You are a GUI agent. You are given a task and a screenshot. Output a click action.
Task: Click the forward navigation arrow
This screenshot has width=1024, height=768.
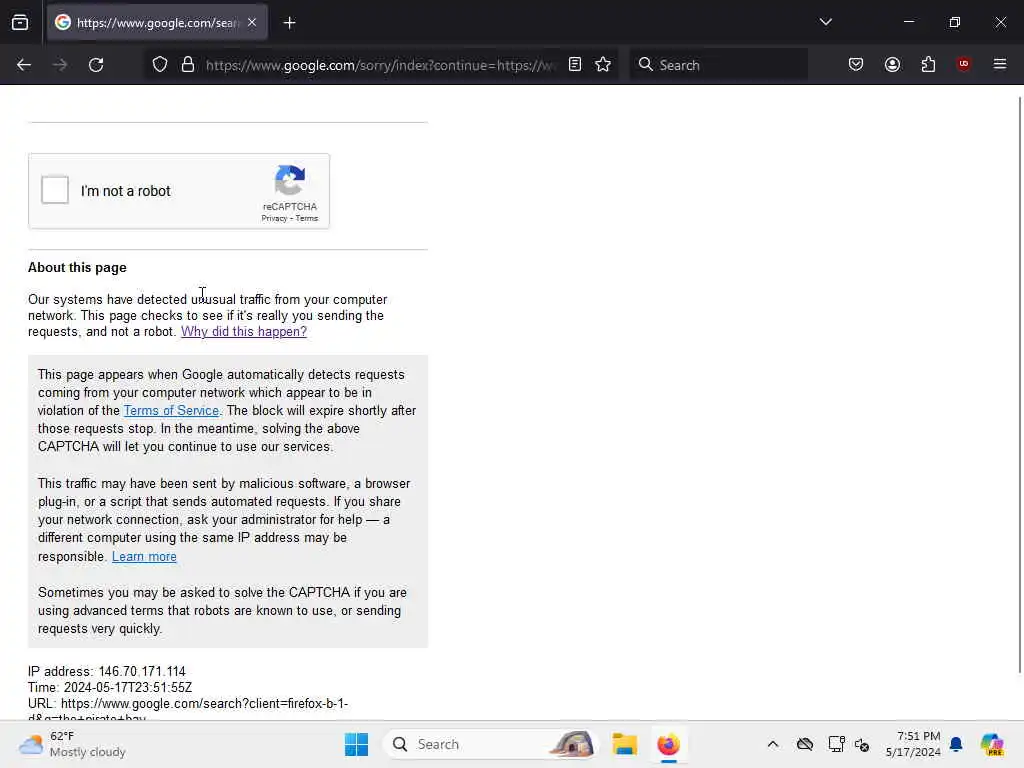click(60, 65)
